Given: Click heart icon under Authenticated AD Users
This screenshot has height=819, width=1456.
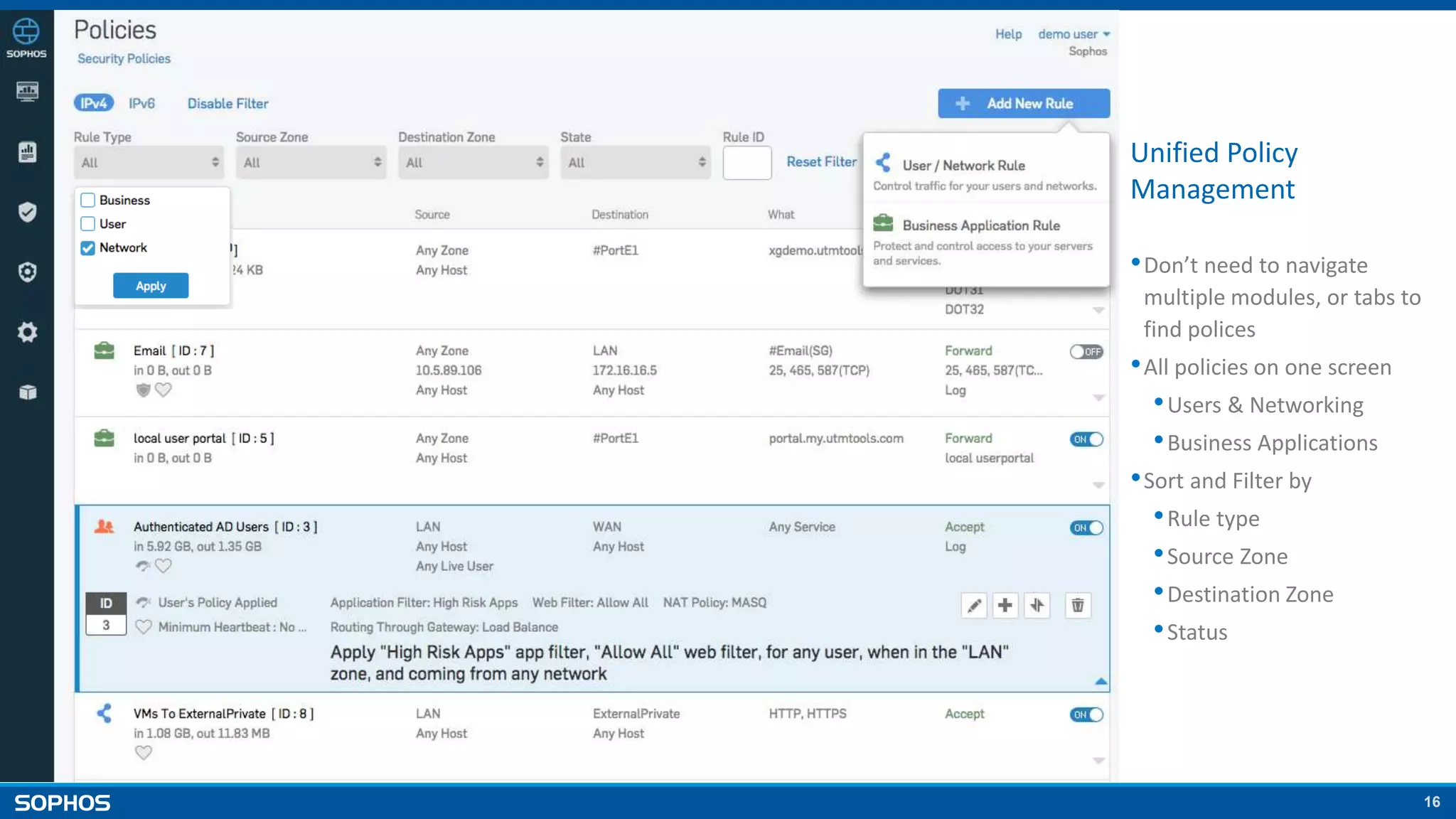Looking at the screenshot, I should [x=164, y=566].
